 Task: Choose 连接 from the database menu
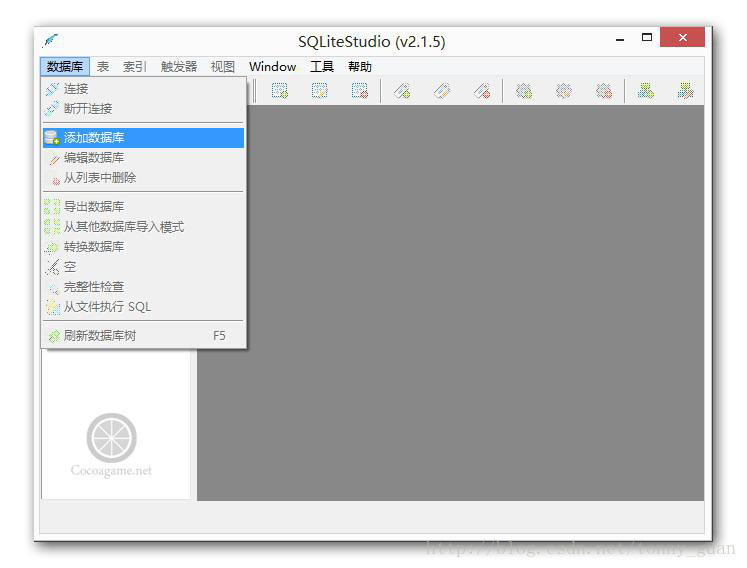[x=143, y=89]
